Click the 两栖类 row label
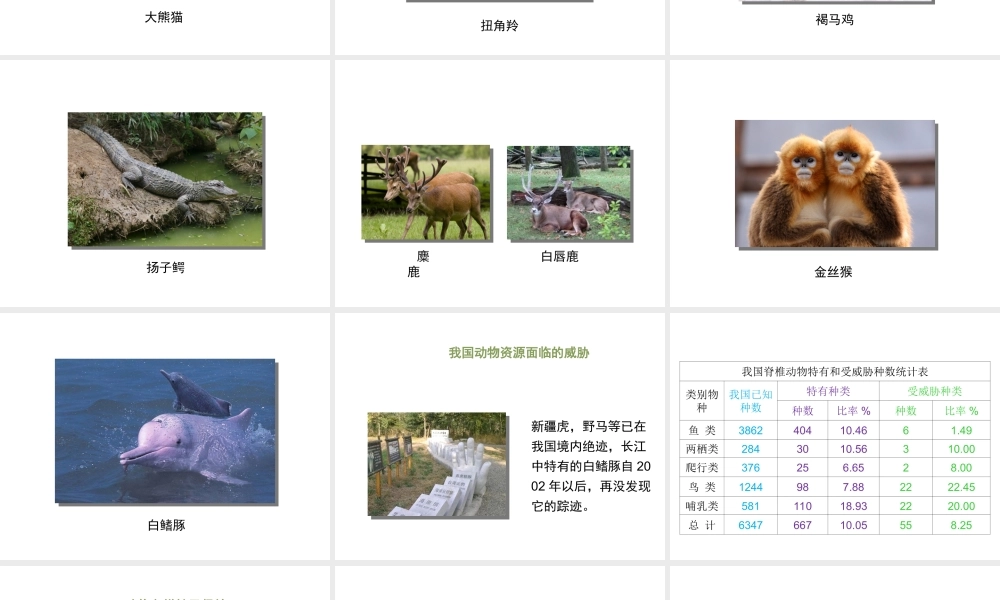 click(702, 449)
